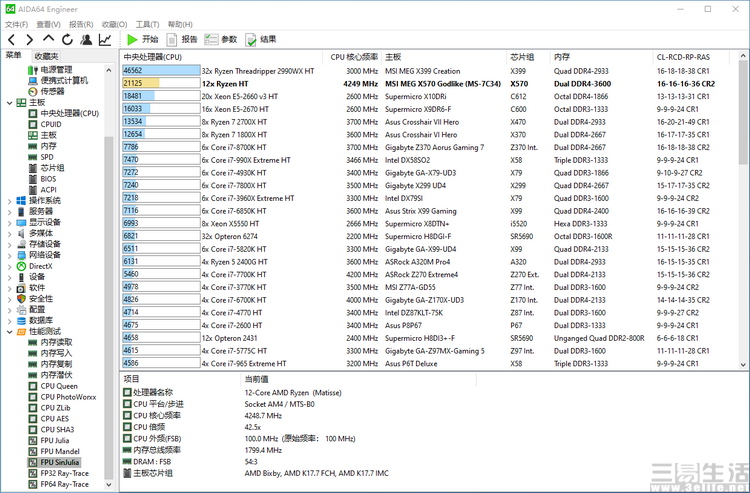Select 便携式计算机 tree item
The width and height of the screenshot is (750, 493).
point(58,80)
